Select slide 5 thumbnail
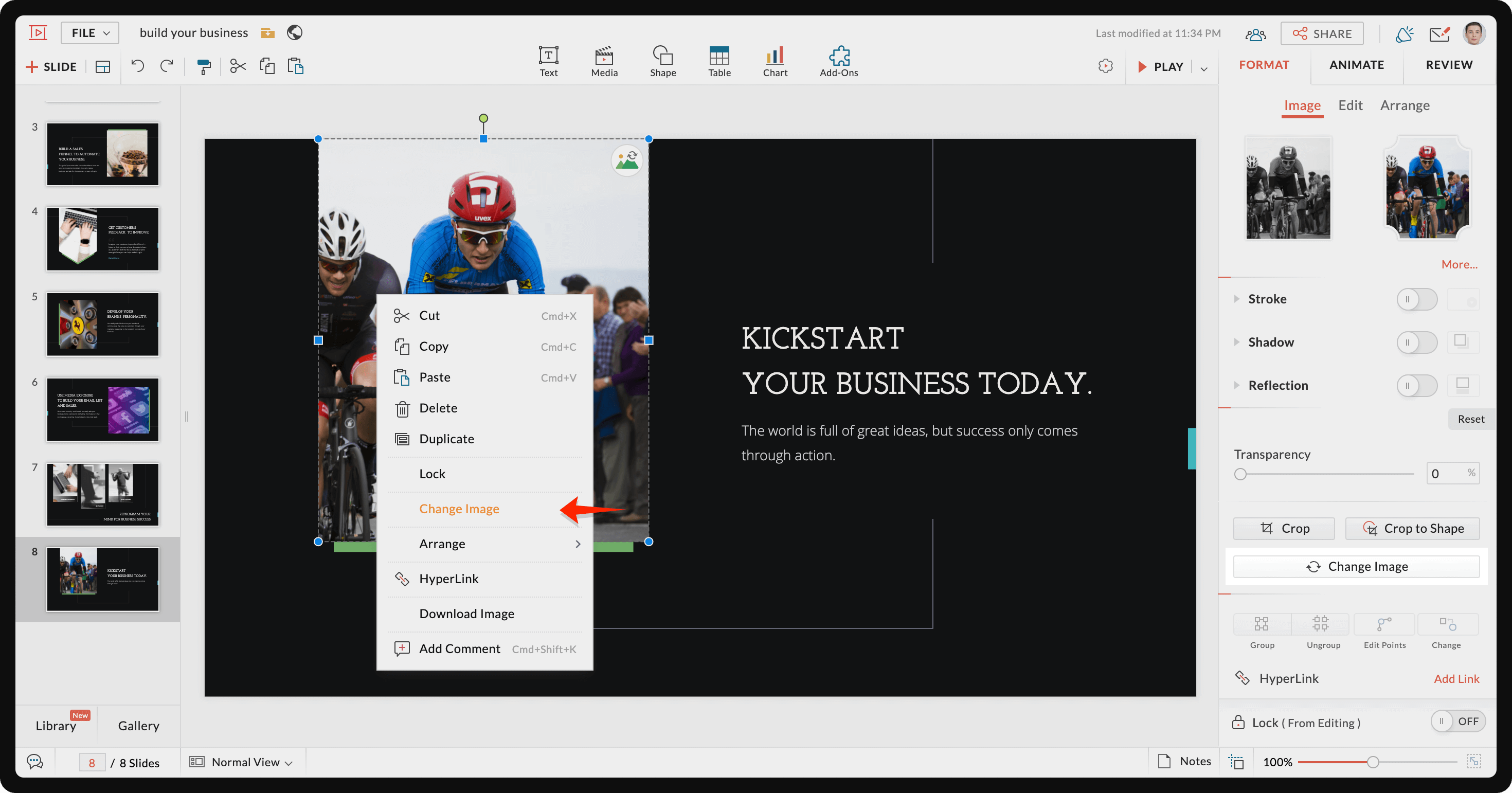1512x793 pixels. (x=103, y=324)
